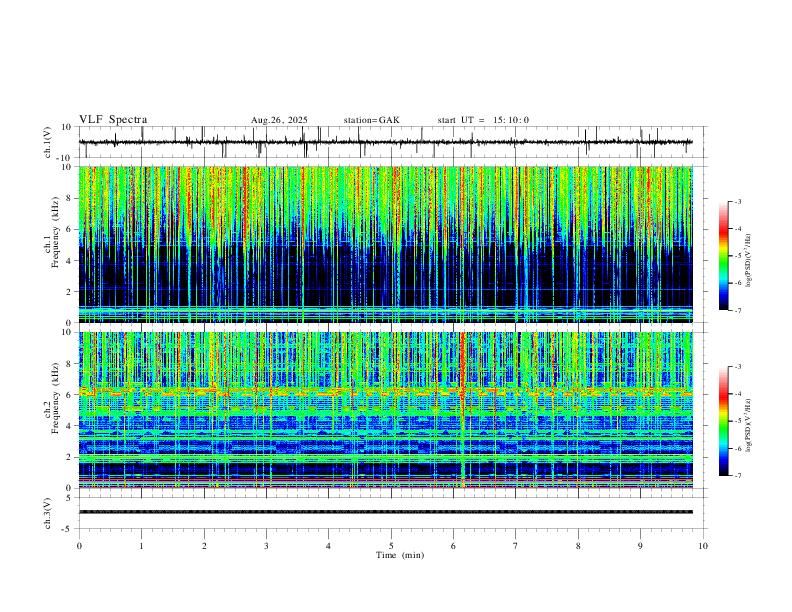792x612 pixels.
Task: Click the ch.2 spectrogram colorbar
Action: coord(723,421)
